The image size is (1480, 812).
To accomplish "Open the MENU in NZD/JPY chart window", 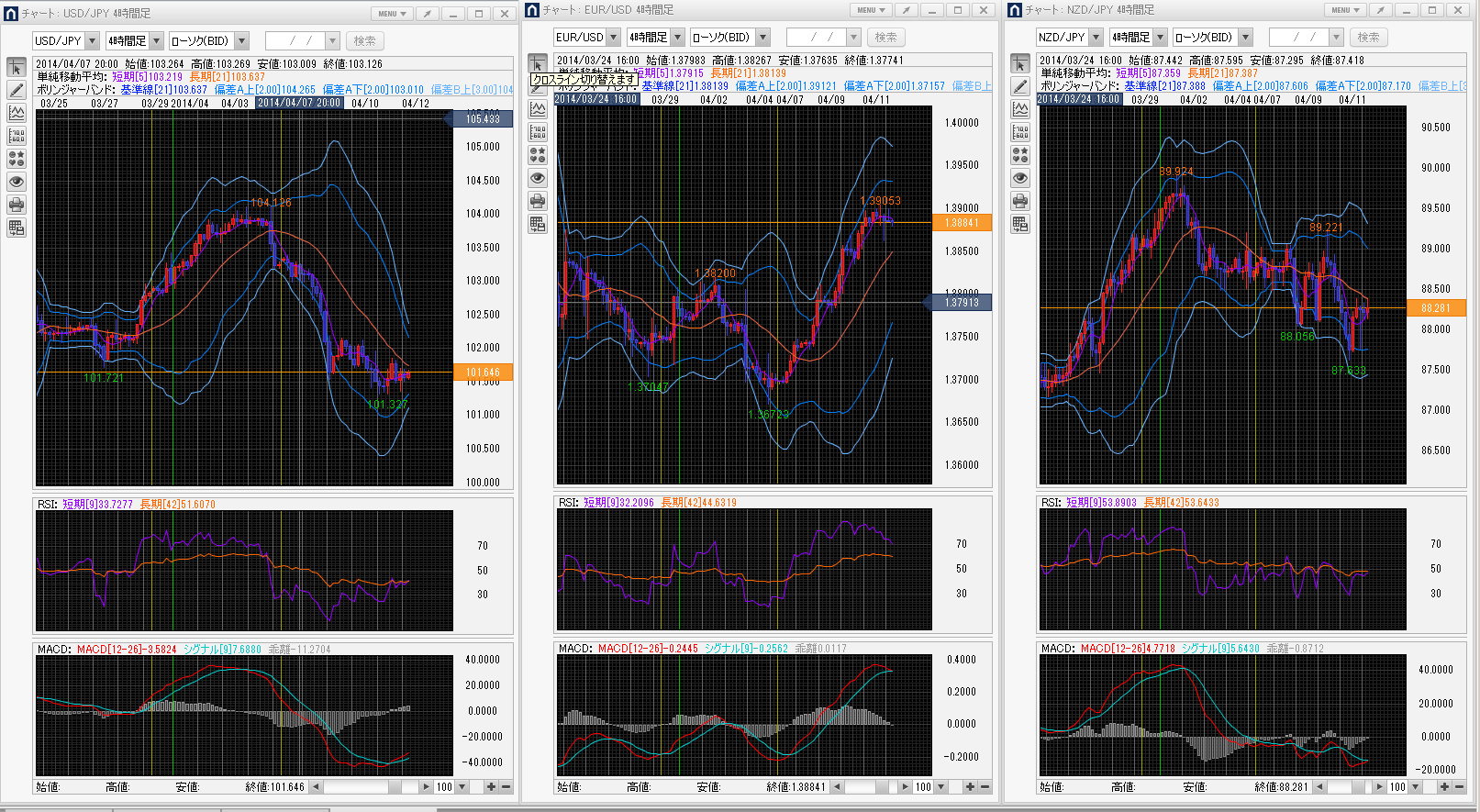I will pos(1345,10).
